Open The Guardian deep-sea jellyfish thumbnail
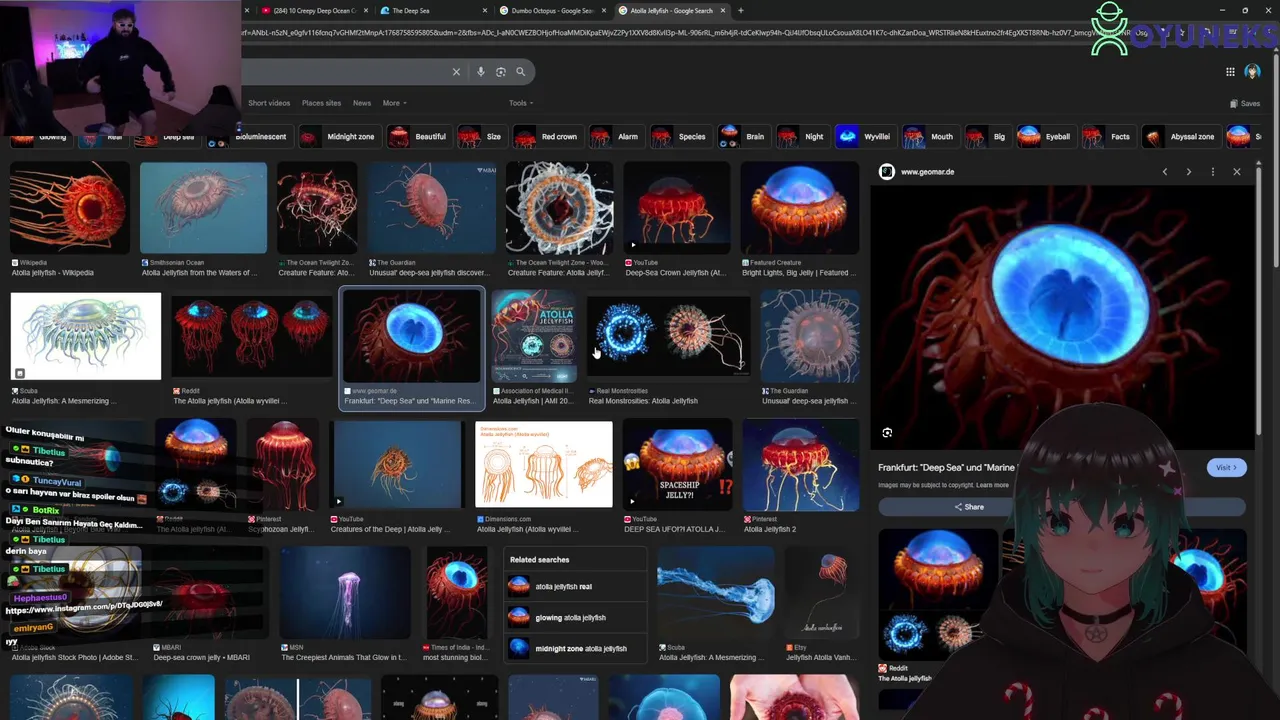Viewport: 1280px width, 720px height. pos(432,208)
